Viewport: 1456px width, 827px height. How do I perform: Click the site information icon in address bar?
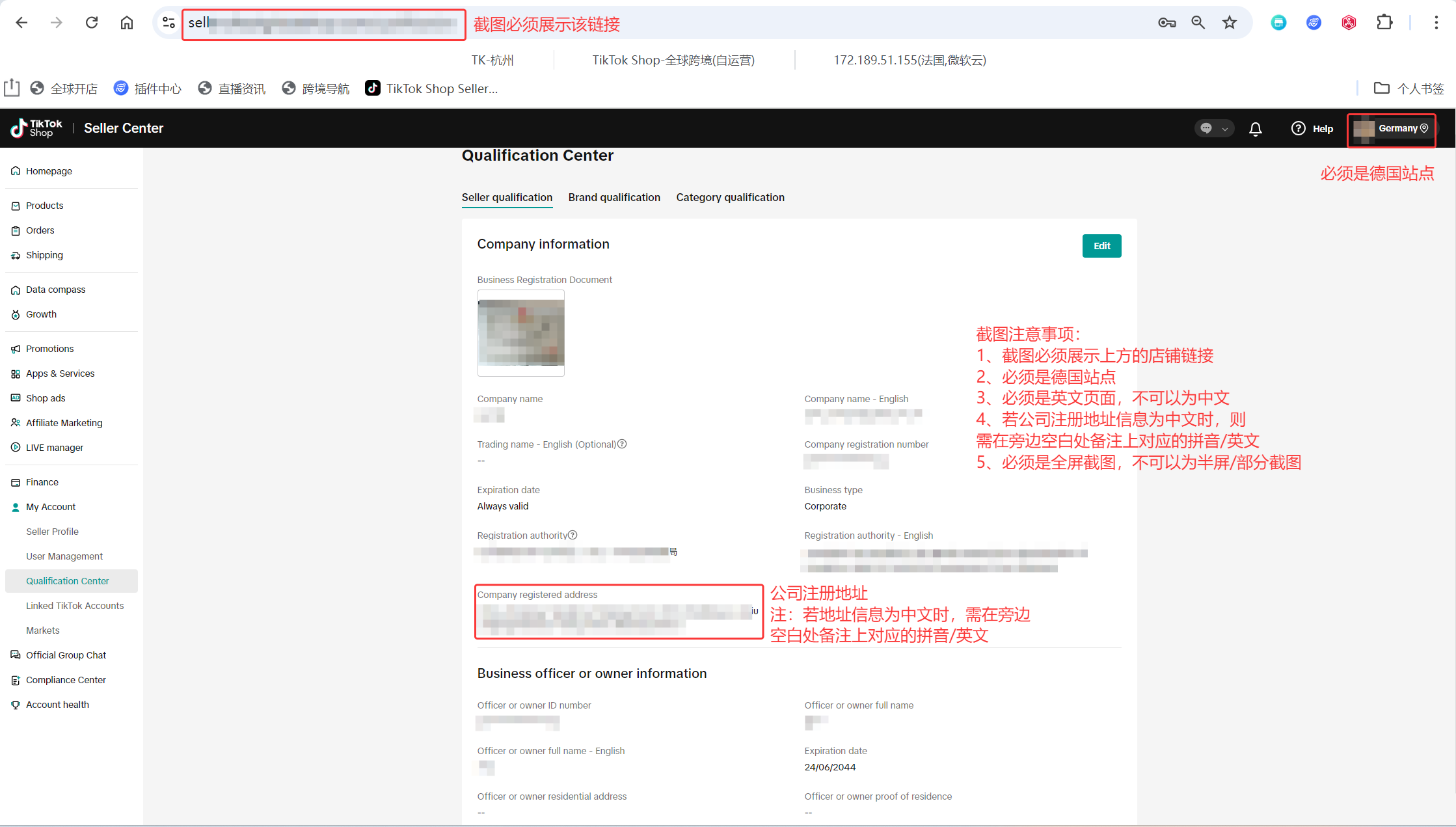coord(169,23)
